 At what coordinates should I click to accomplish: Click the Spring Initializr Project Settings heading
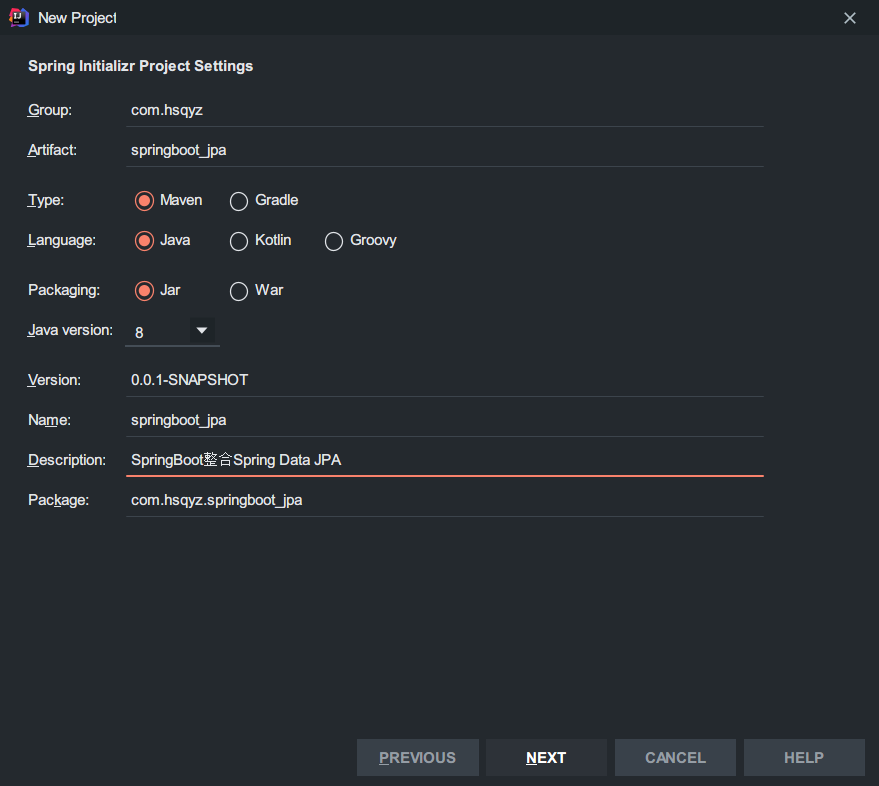click(140, 66)
